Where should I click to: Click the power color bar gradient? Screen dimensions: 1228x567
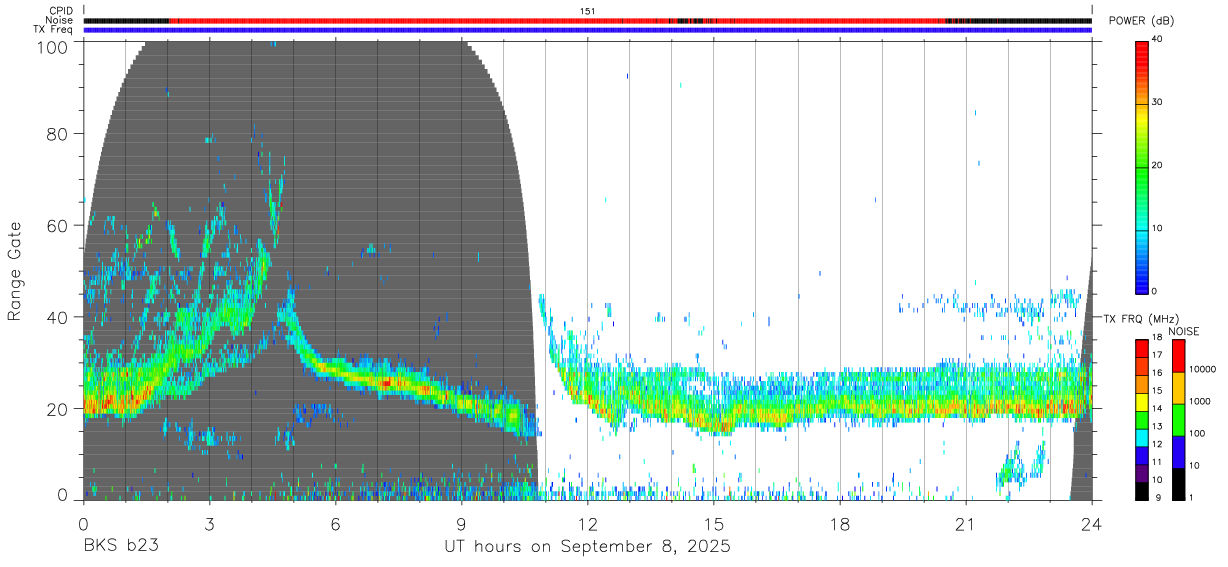click(1142, 166)
